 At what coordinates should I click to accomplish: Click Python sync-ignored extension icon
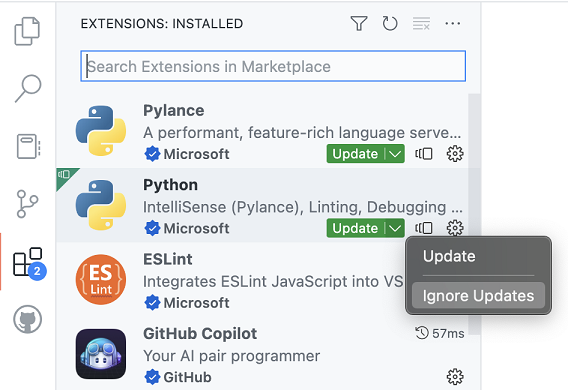click(424, 228)
